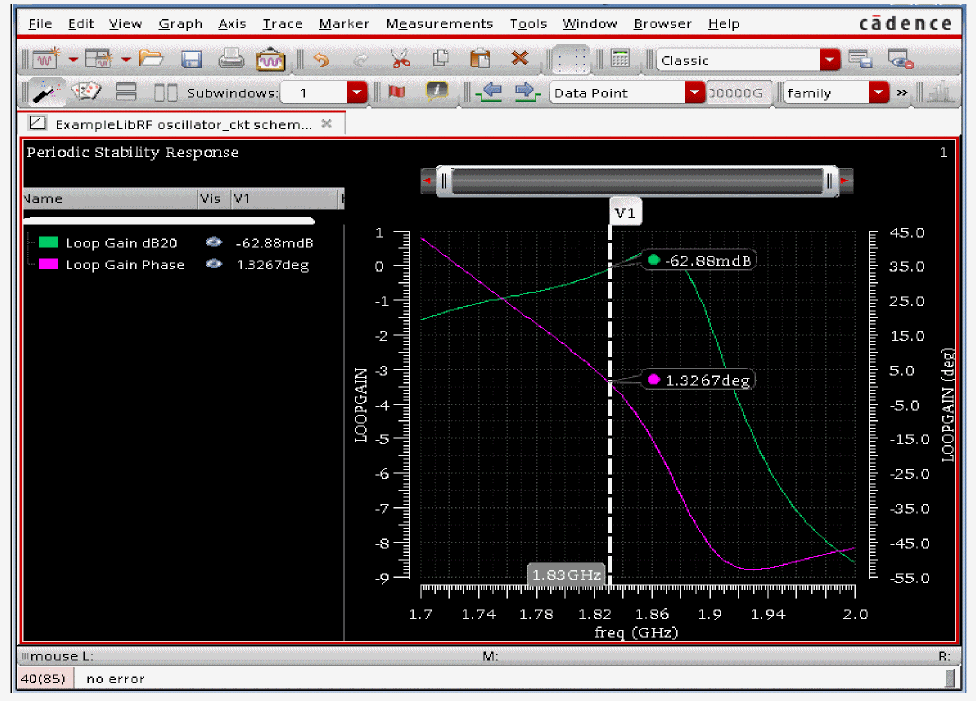This screenshot has width=976, height=701.
Task: Open the Trace menu
Action: tap(283, 23)
